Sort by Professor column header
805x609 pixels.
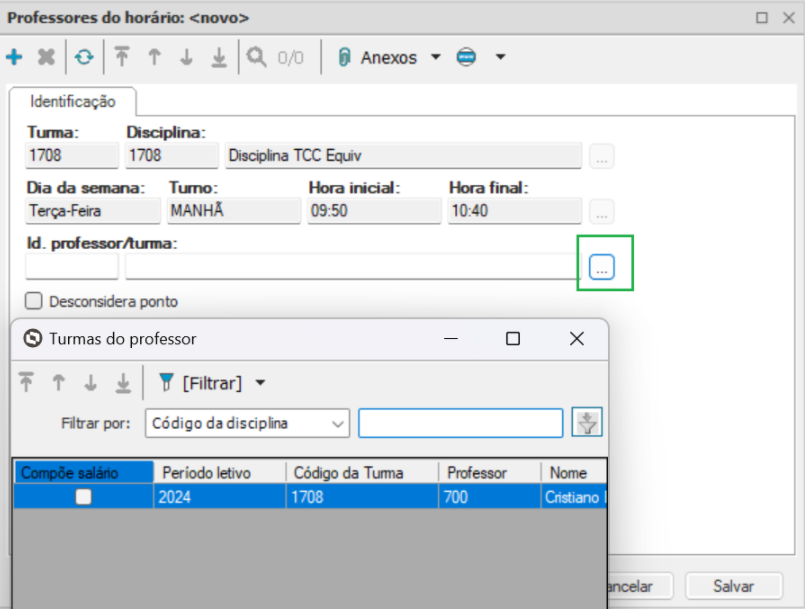tap(490, 472)
